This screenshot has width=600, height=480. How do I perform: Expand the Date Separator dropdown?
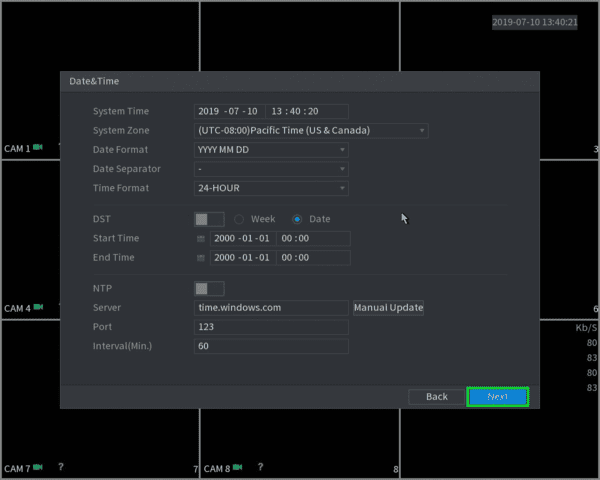[x=271, y=169]
